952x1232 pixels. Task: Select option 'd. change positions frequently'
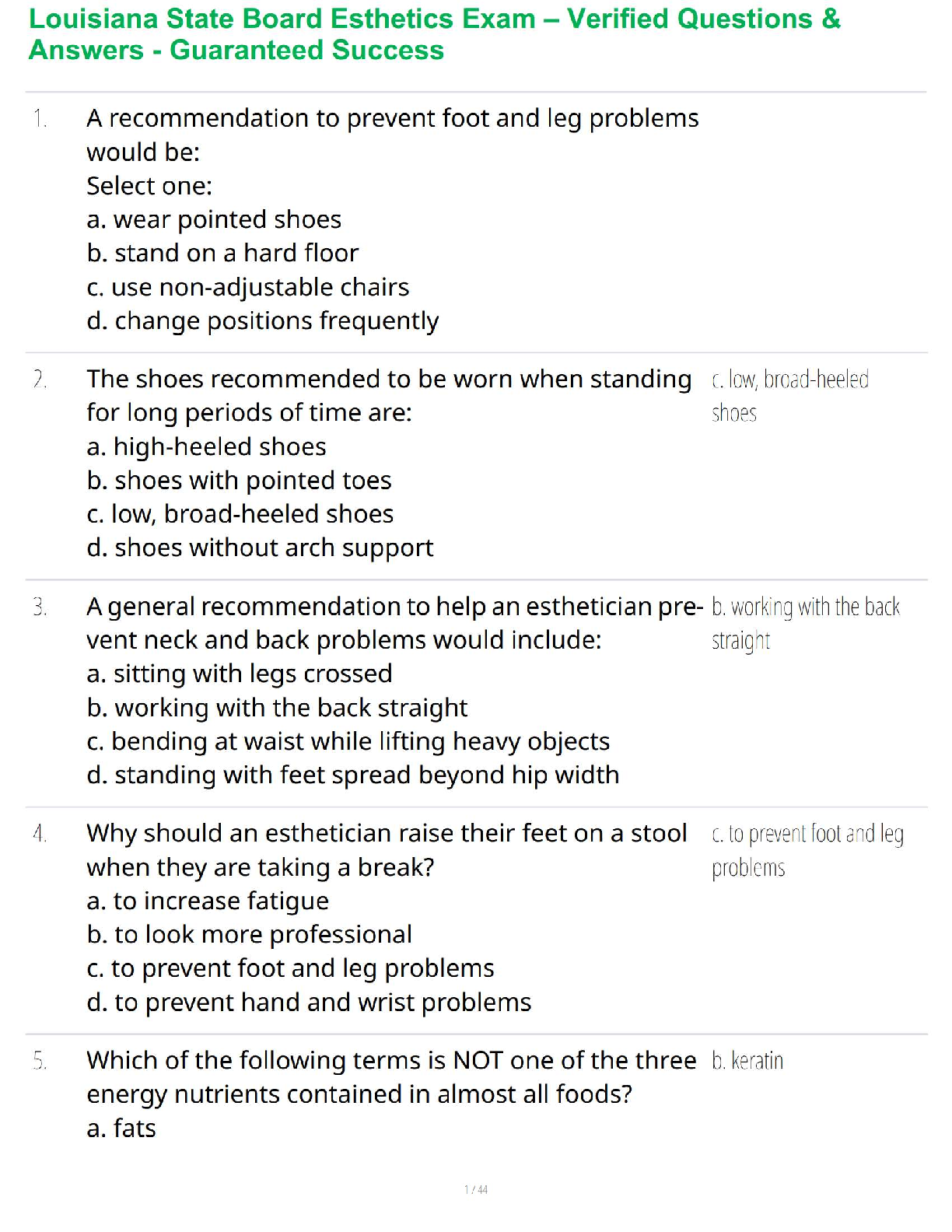pos(262,320)
